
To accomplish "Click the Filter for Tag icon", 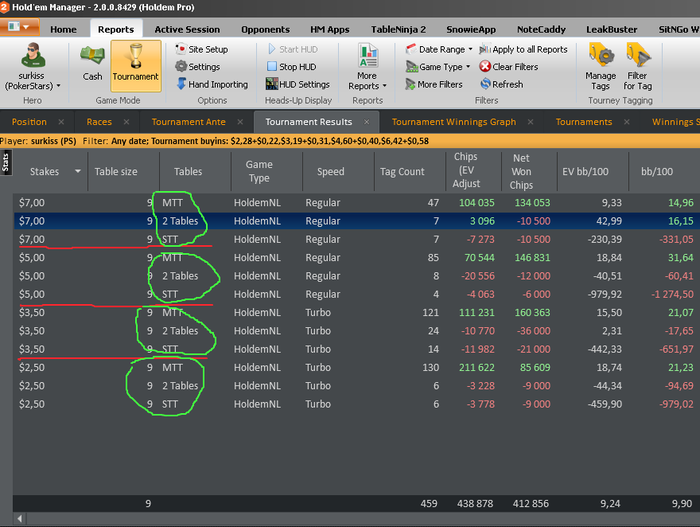I will 637,64.
